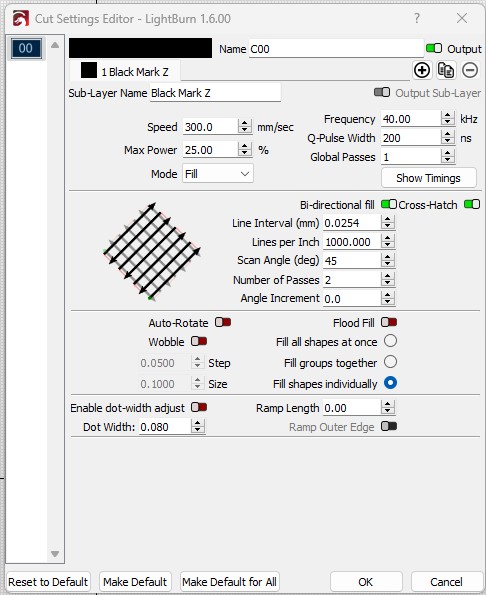Decrease Lines per Inch with down arrow

click(387, 245)
